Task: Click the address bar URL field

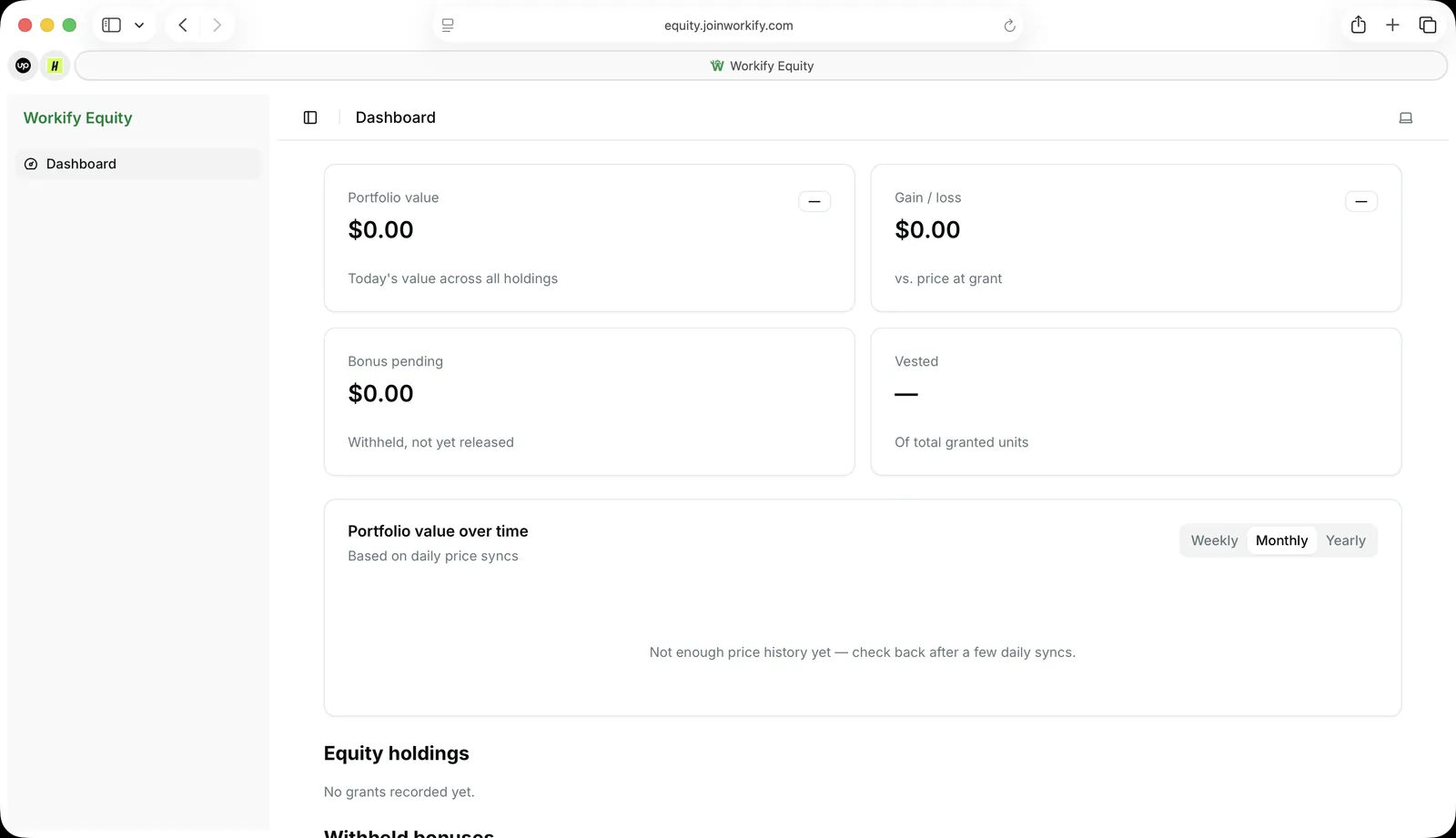Action: [x=728, y=25]
